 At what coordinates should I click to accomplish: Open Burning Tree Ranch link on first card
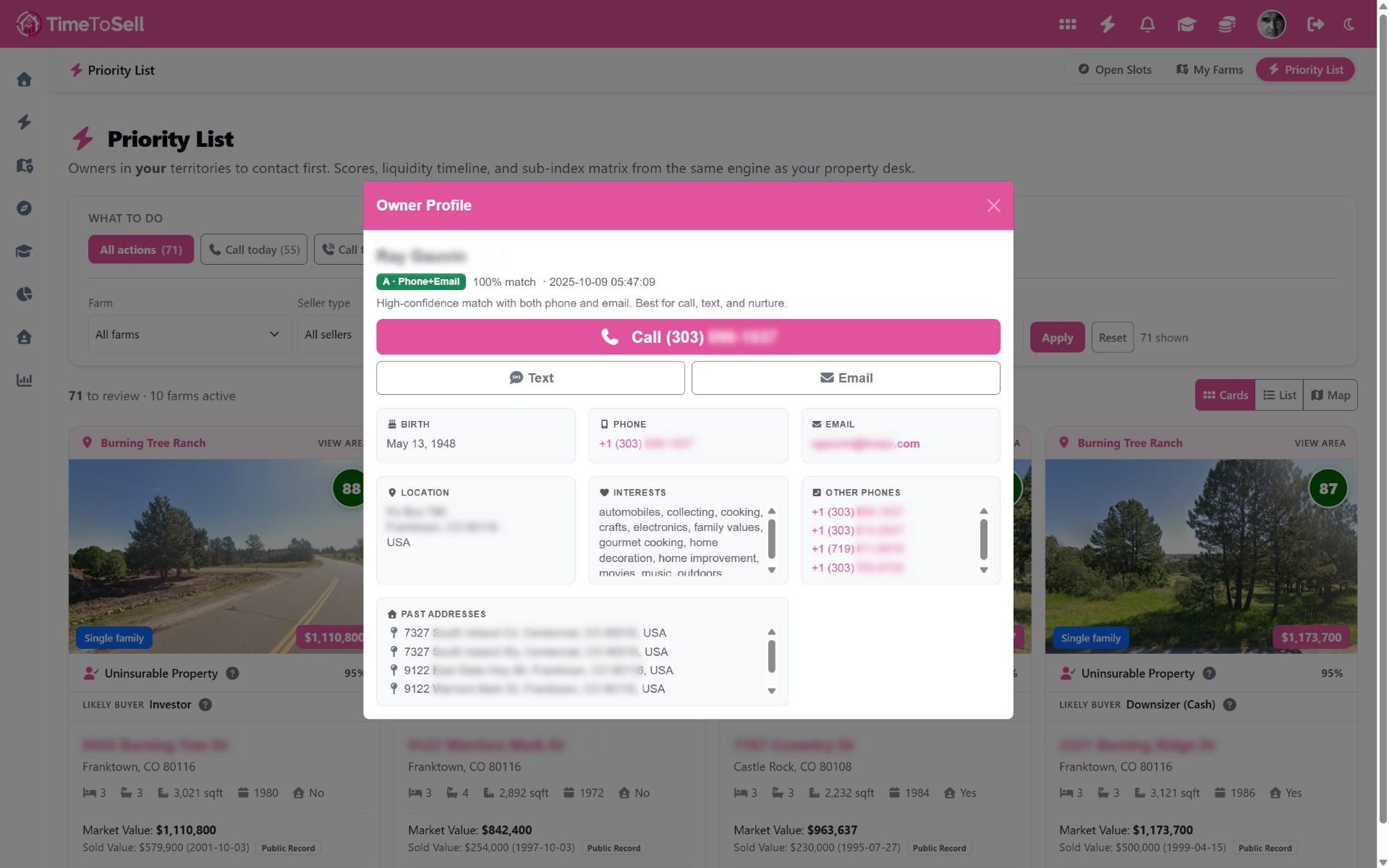153,443
